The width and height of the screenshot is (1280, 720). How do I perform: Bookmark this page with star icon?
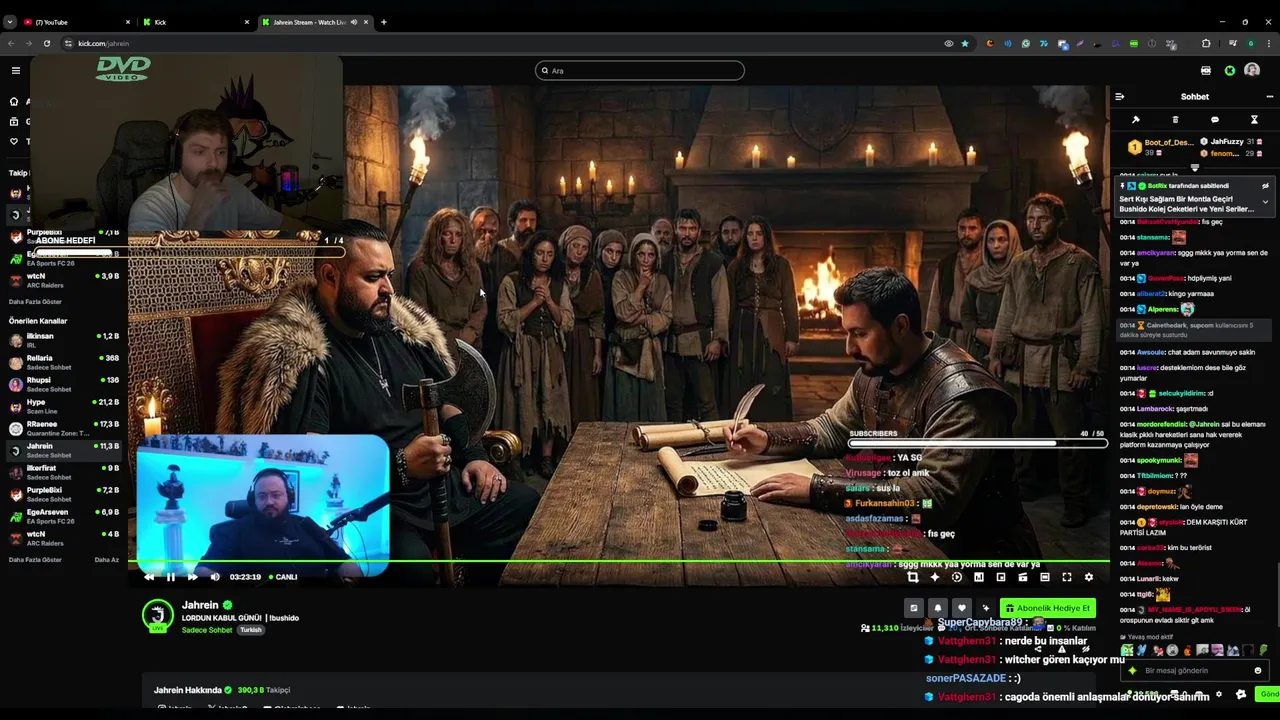(965, 43)
